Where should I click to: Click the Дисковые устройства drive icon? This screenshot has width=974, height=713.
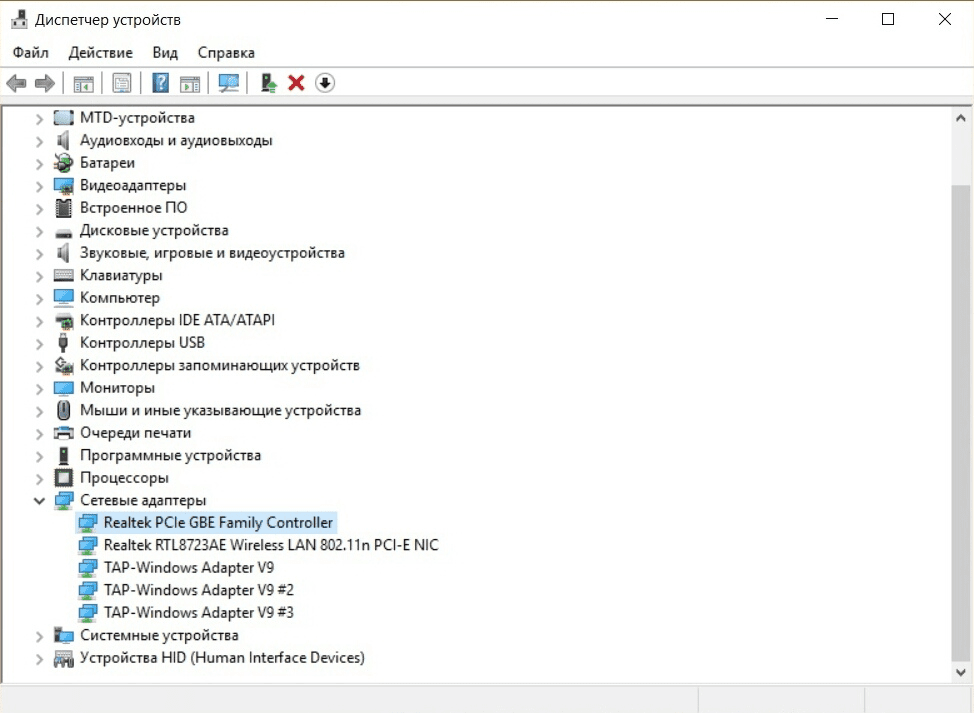63,233
